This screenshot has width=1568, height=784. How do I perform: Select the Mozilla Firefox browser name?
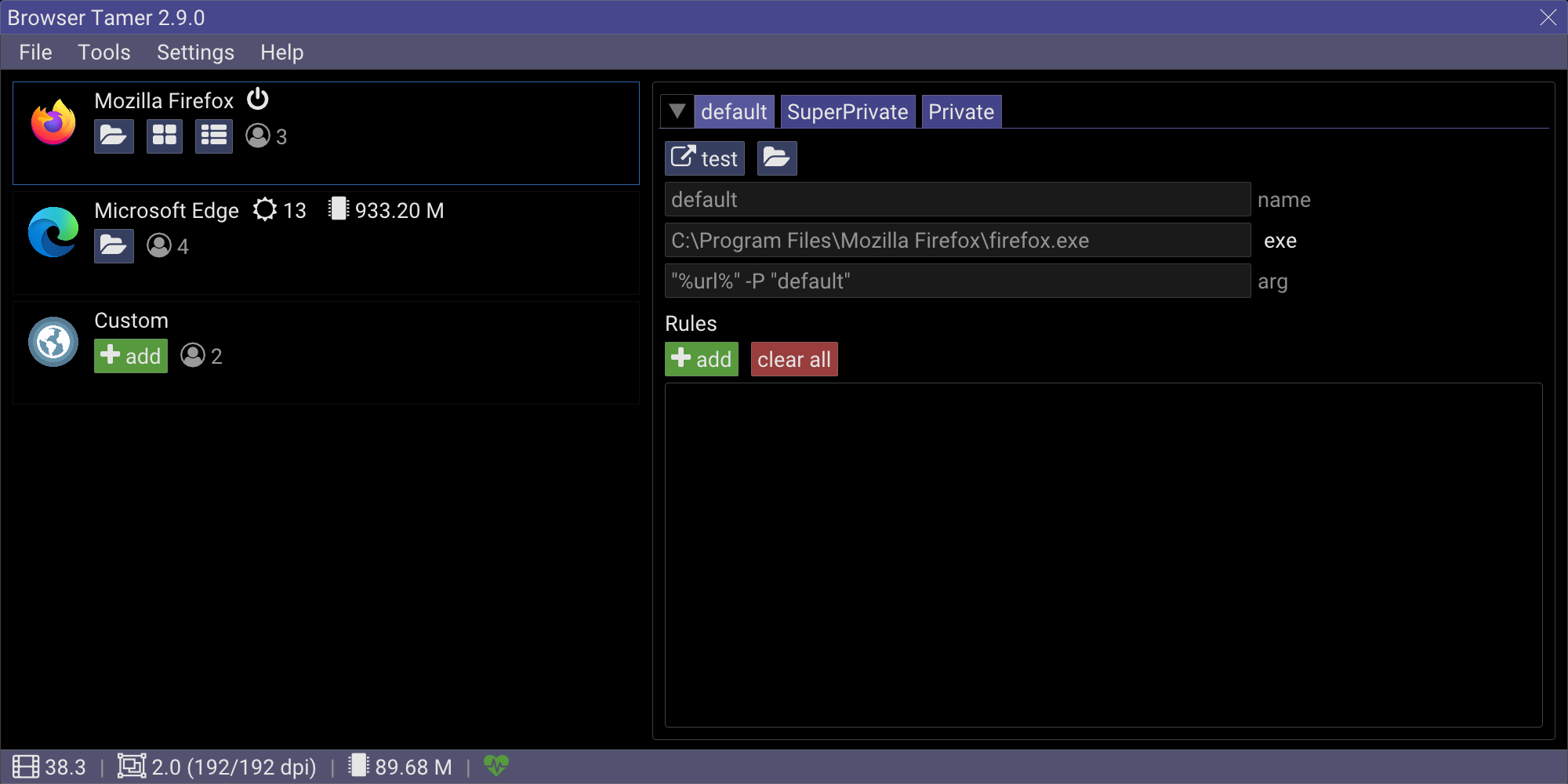pos(164,100)
